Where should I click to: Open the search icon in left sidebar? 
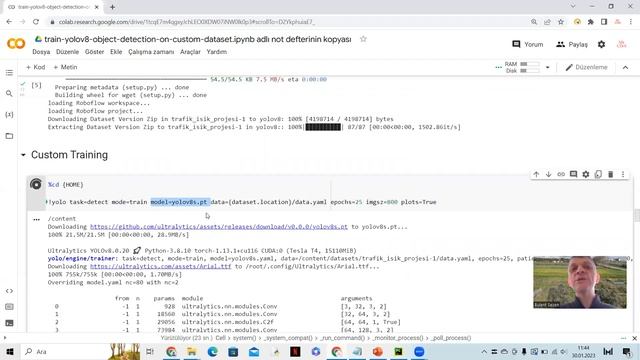(x=9, y=93)
